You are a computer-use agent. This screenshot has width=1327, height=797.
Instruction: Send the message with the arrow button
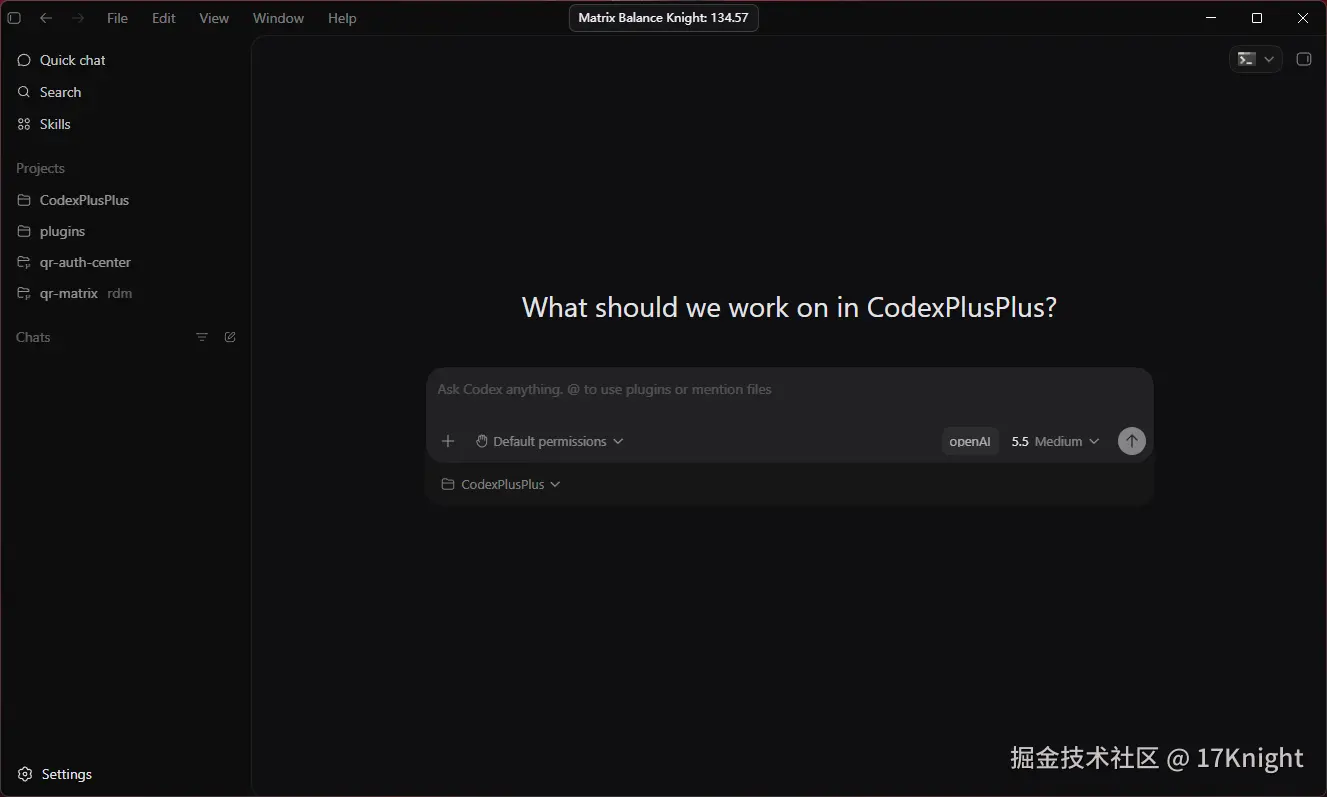(x=1131, y=441)
